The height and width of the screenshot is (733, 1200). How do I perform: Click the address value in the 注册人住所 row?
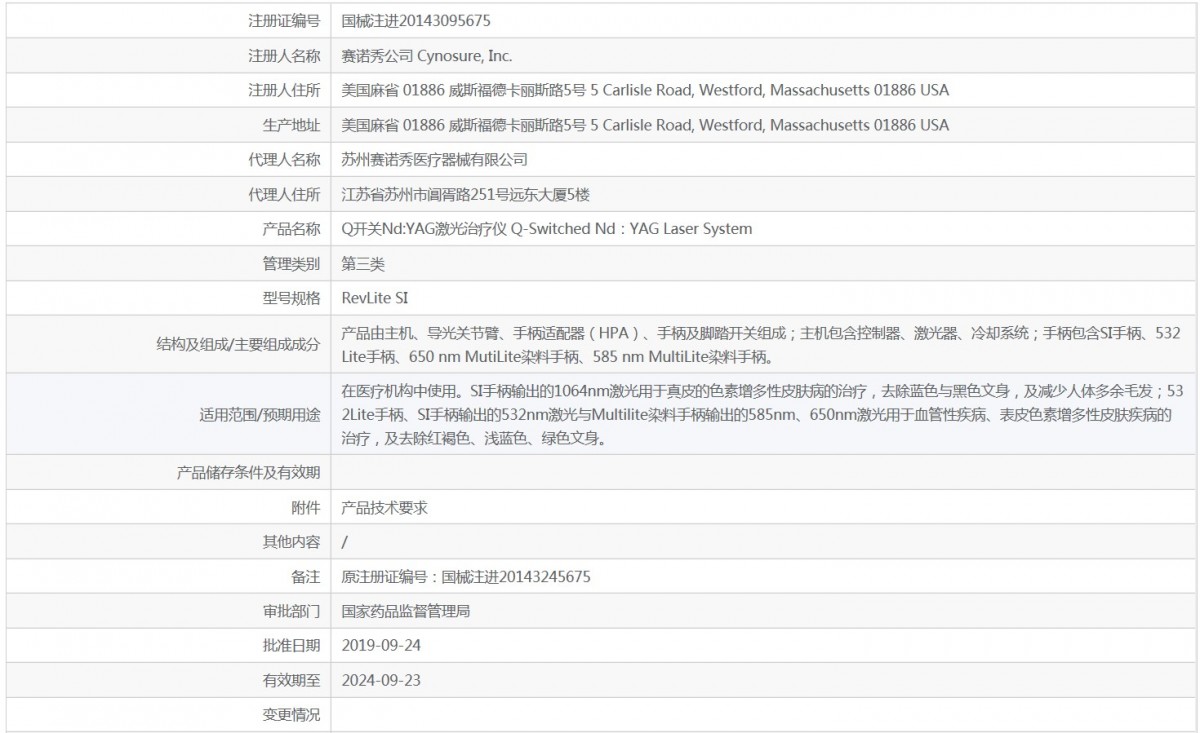645,90
